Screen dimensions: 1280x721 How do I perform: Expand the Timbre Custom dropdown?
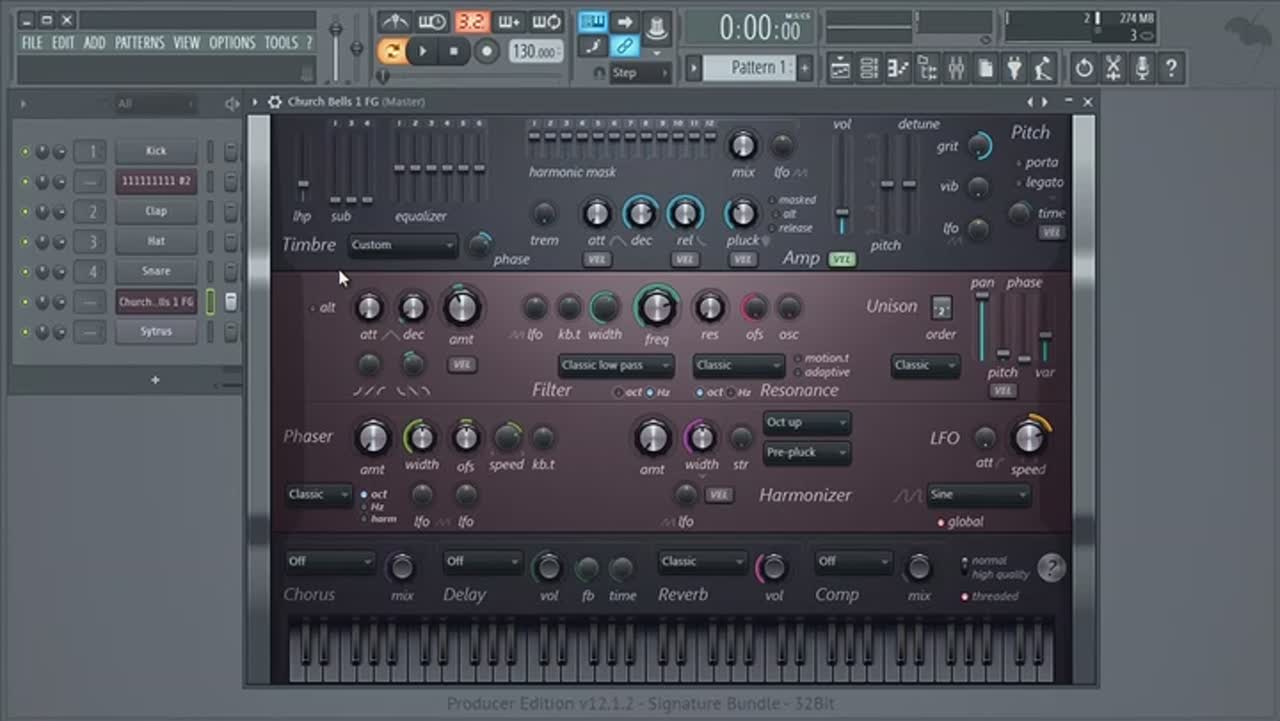coord(402,245)
